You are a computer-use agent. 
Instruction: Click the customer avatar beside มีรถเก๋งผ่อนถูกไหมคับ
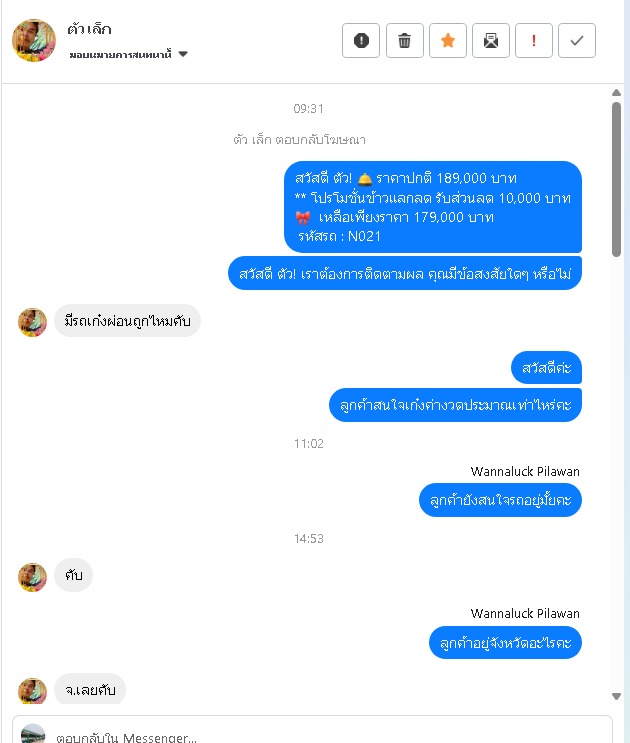point(32,322)
